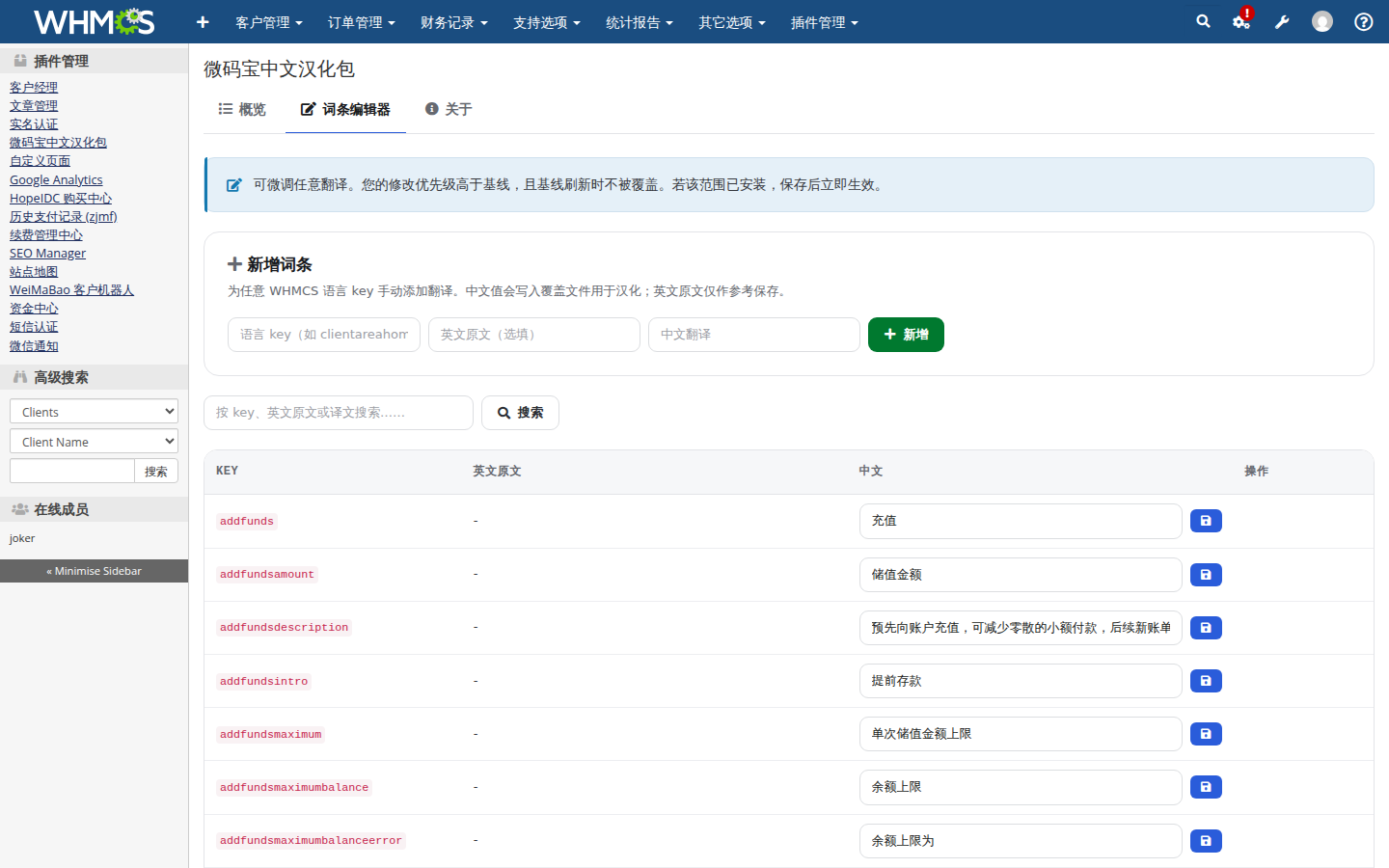1389x868 pixels.
Task: Open the 短信认证 link
Action: (x=34, y=327)
